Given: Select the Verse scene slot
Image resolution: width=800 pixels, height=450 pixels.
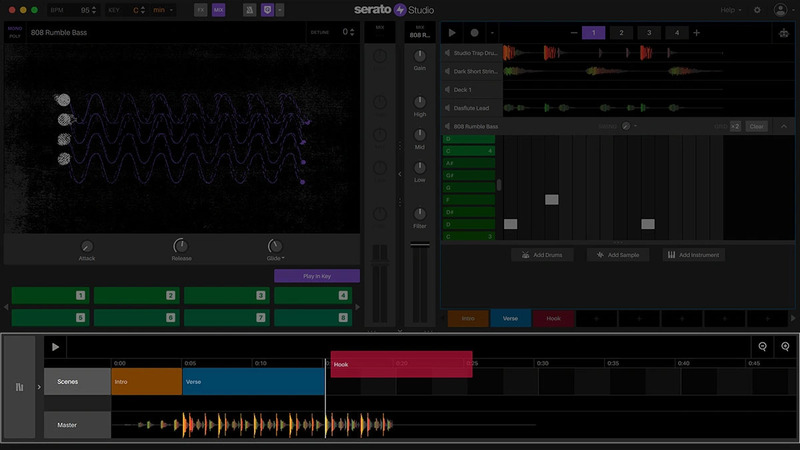Looking at the screenshot, I should click(x=510, y=318).
